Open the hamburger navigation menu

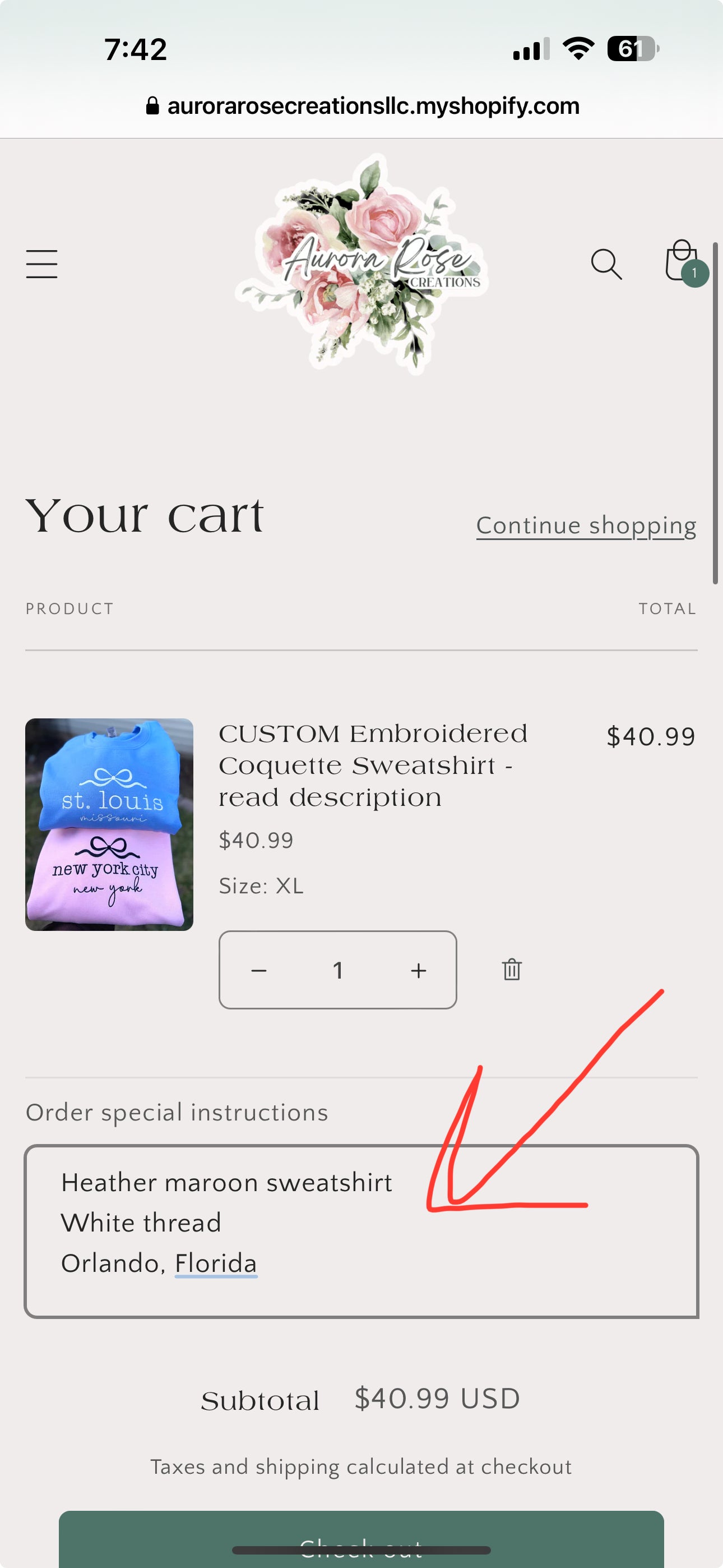tap(41, 263)
